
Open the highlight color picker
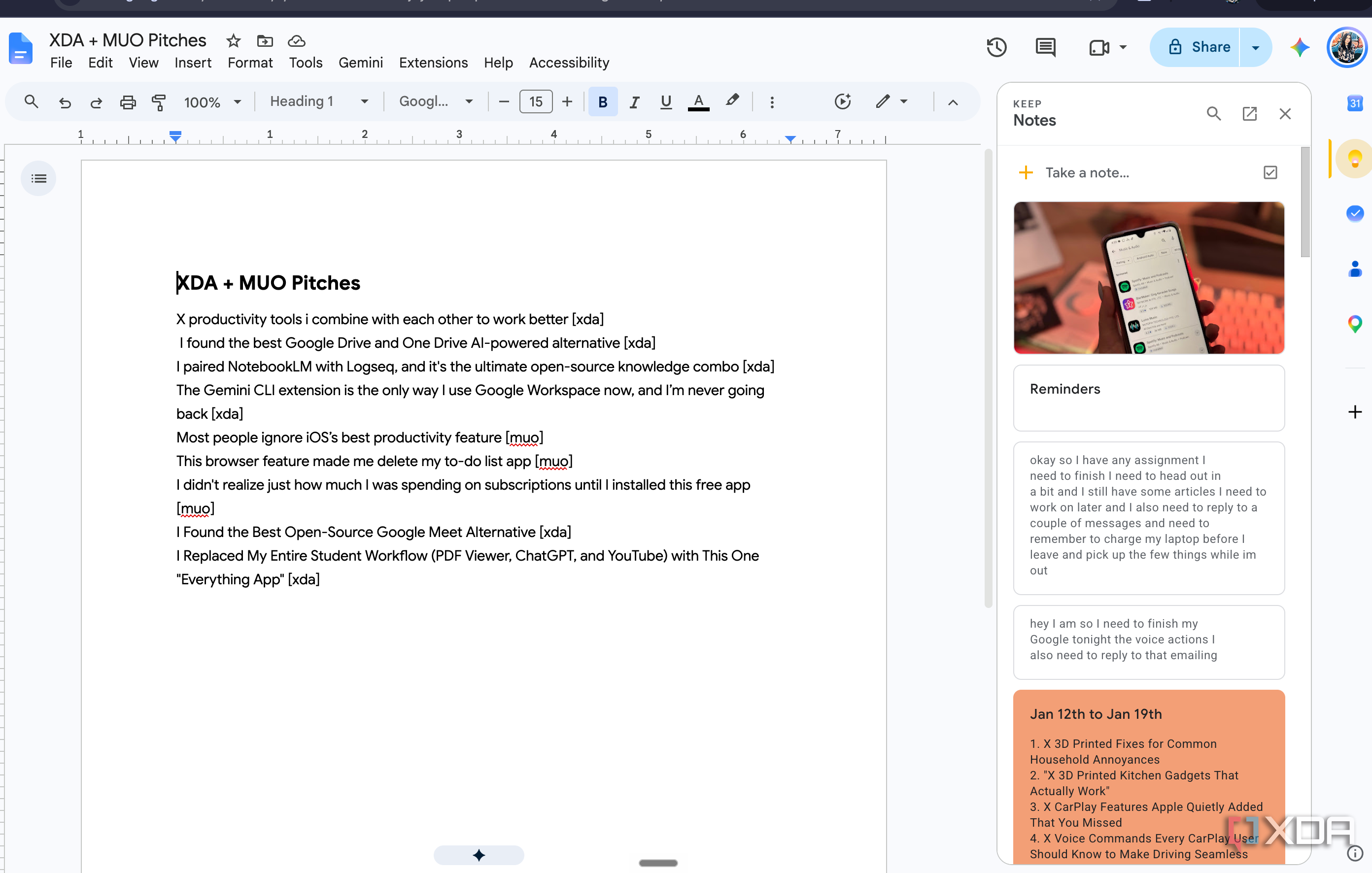732,101
